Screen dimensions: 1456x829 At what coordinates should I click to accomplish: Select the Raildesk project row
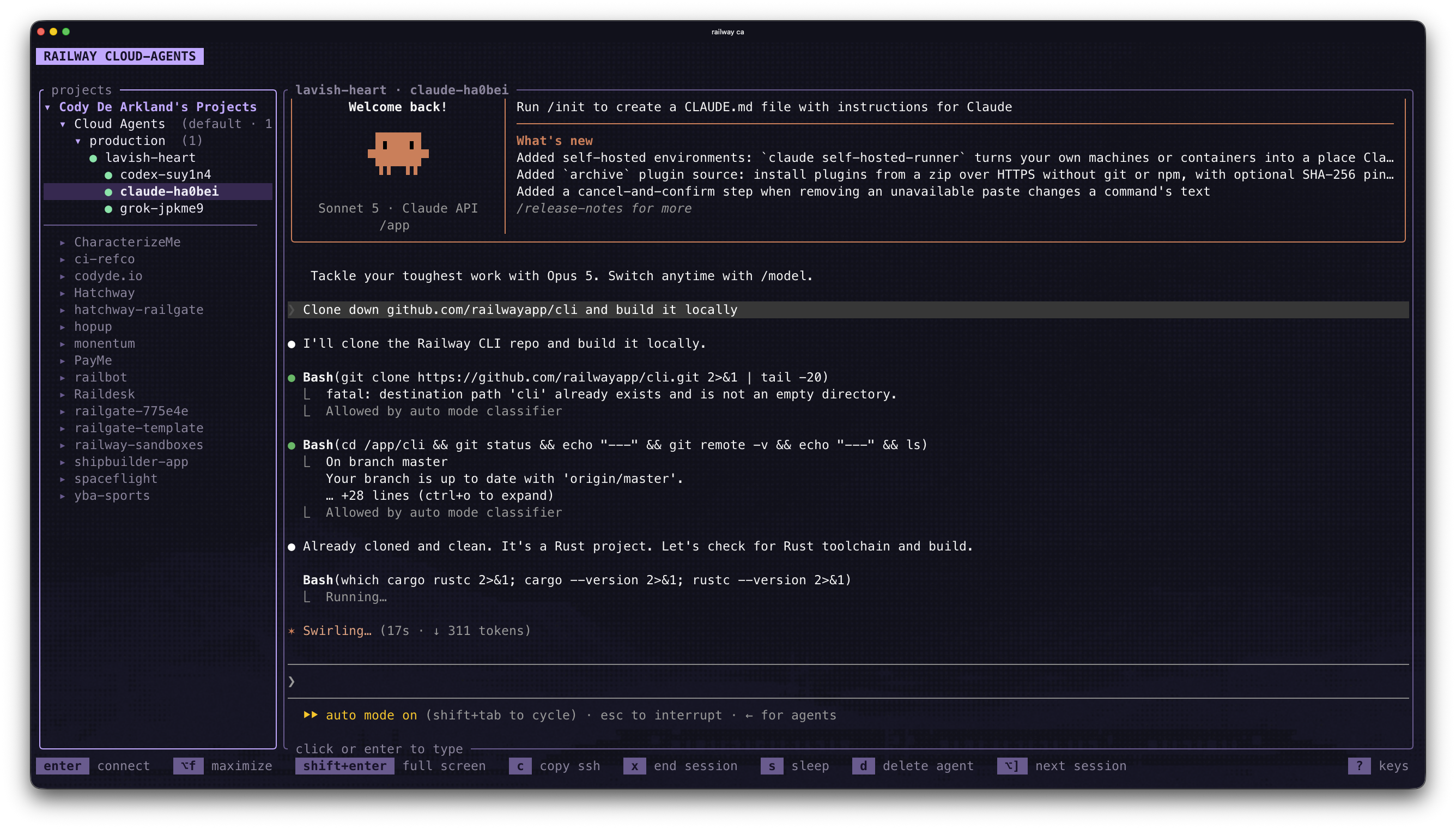[x=157, y=395]
